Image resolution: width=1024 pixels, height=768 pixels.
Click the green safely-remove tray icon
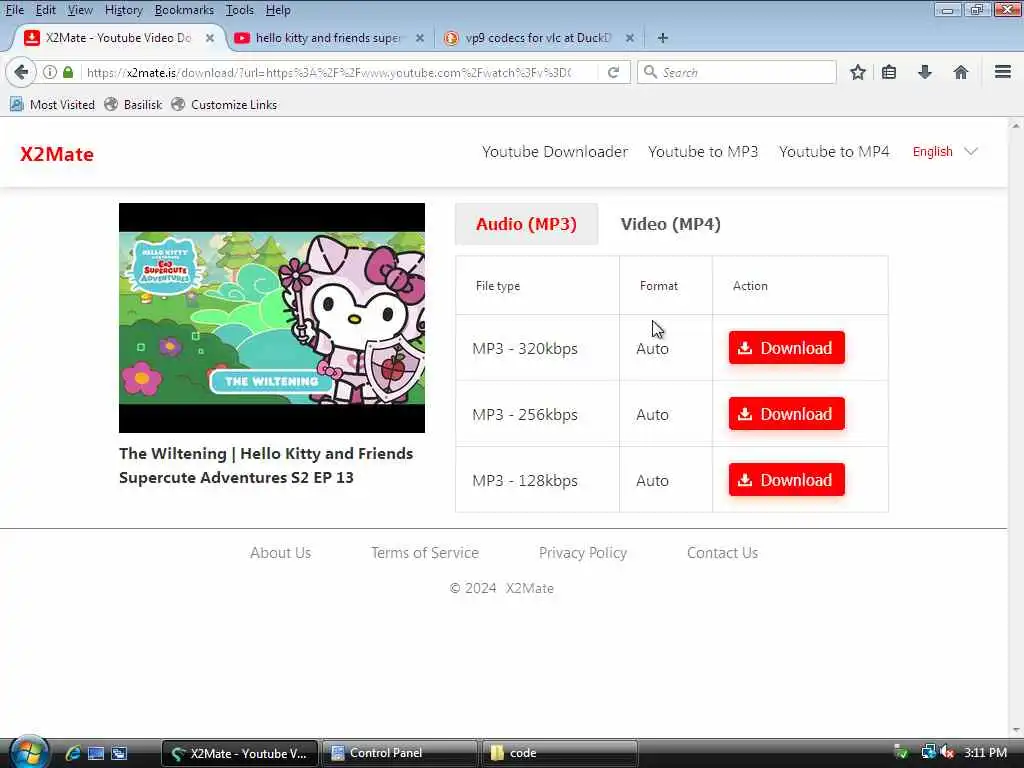901,752
